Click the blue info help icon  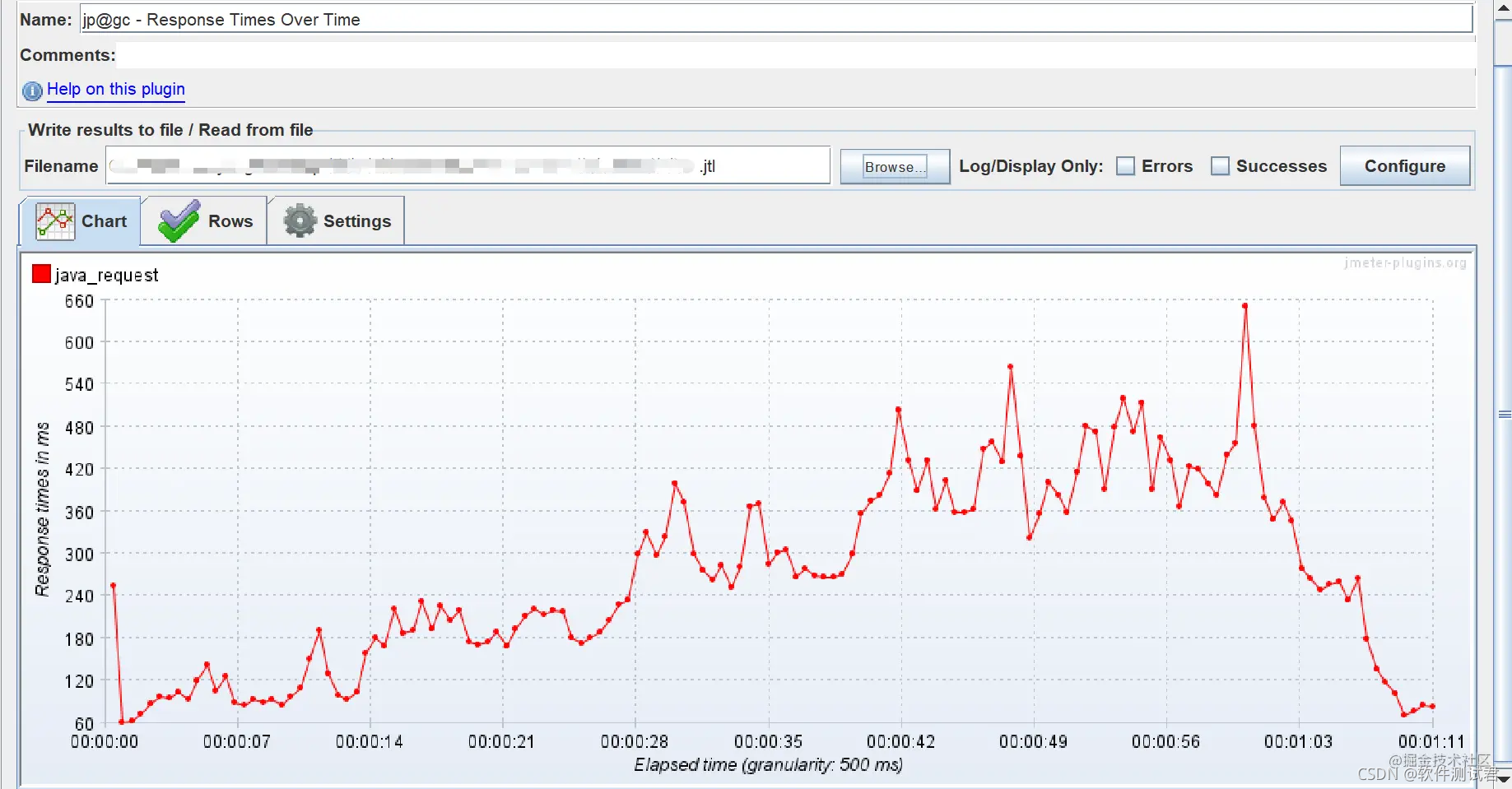coord(32,91)
